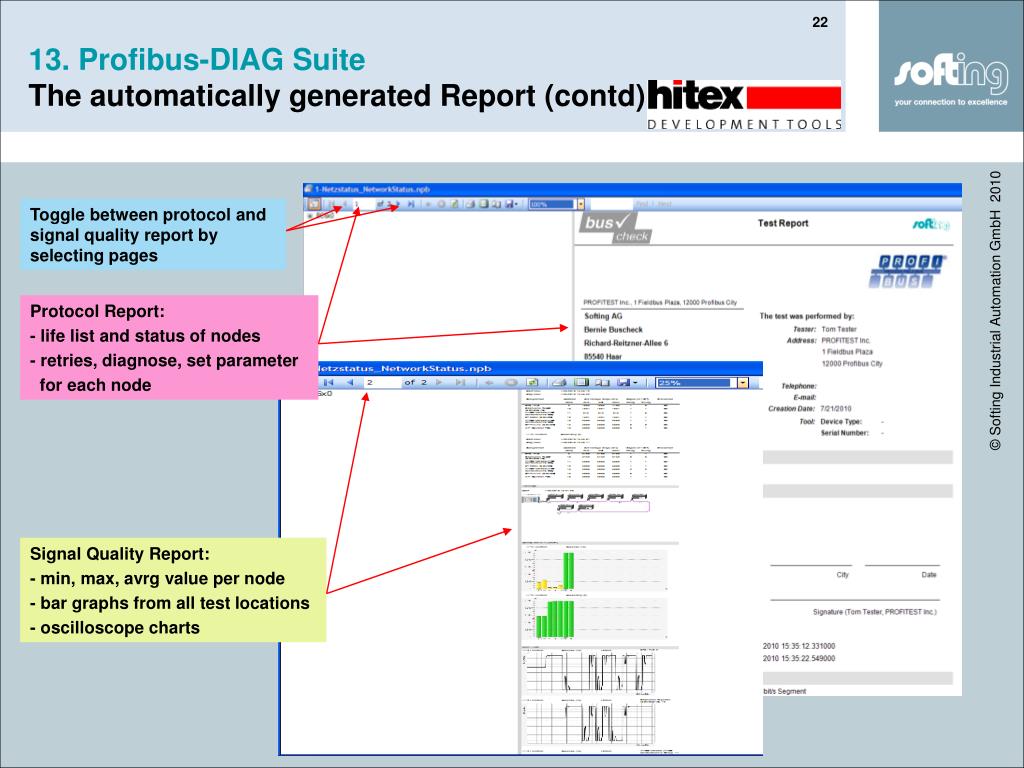This screenshot has height=768, width=1024.
Task: Click the find text field in back window
Action: click(612, 204)
